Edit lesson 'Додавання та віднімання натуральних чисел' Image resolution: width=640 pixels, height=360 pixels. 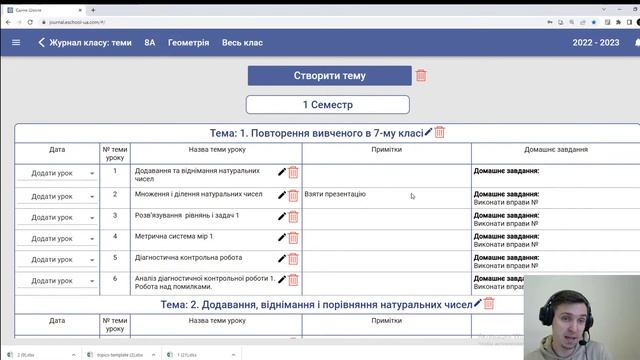tap(282, 172)
